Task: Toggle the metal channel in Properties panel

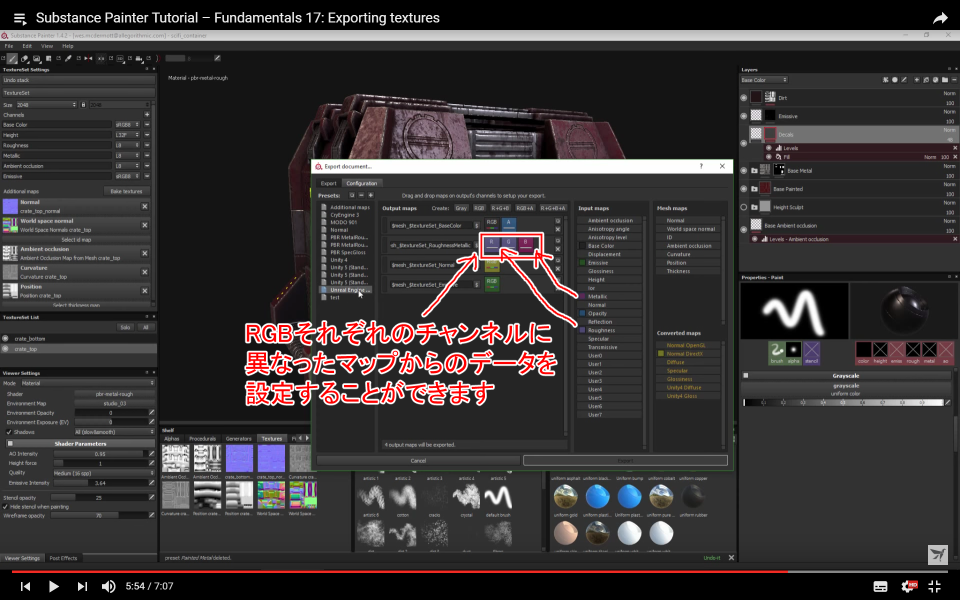Action: (x=929, y=353)
